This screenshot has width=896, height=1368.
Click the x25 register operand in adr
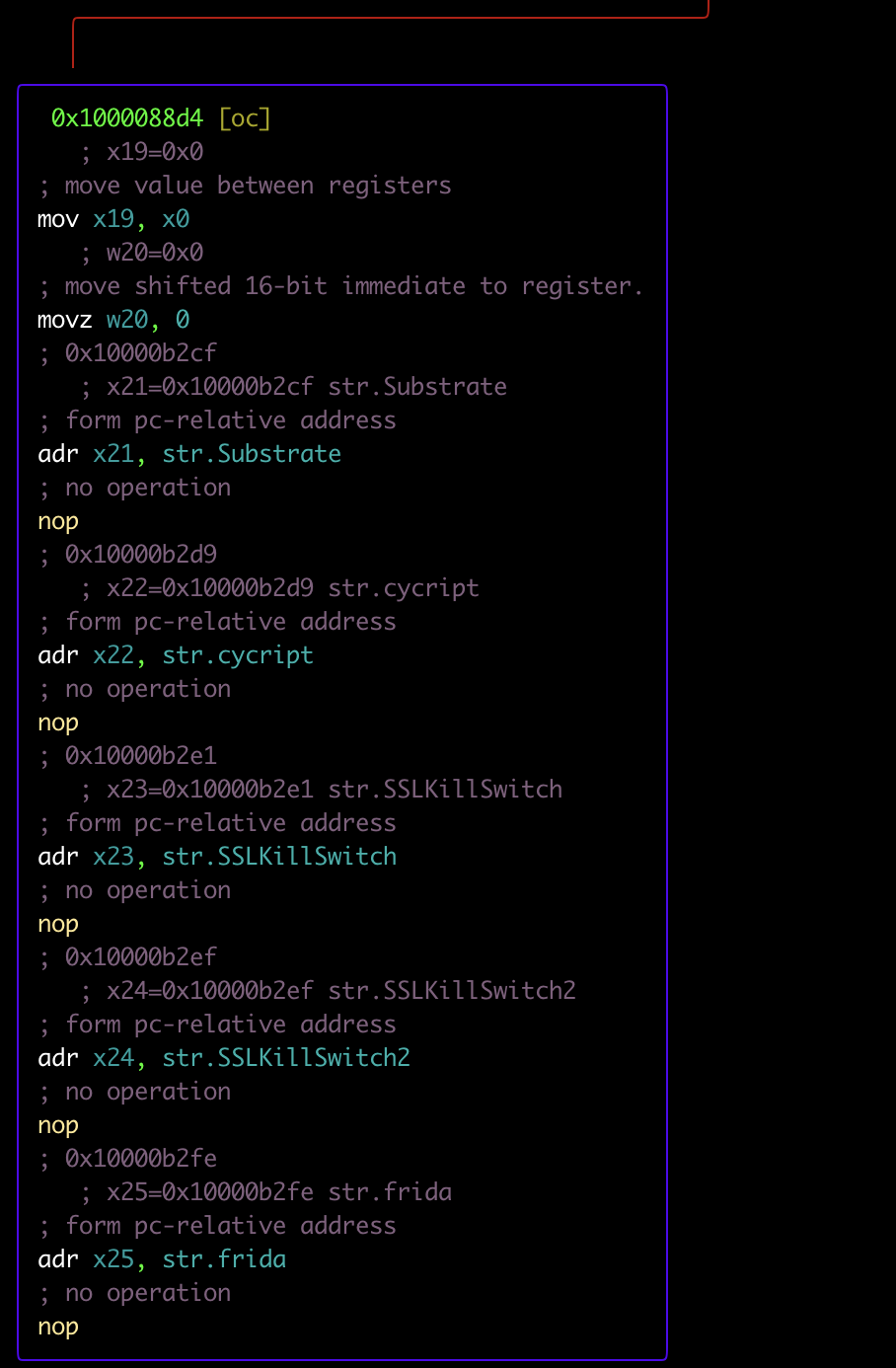113,1259
